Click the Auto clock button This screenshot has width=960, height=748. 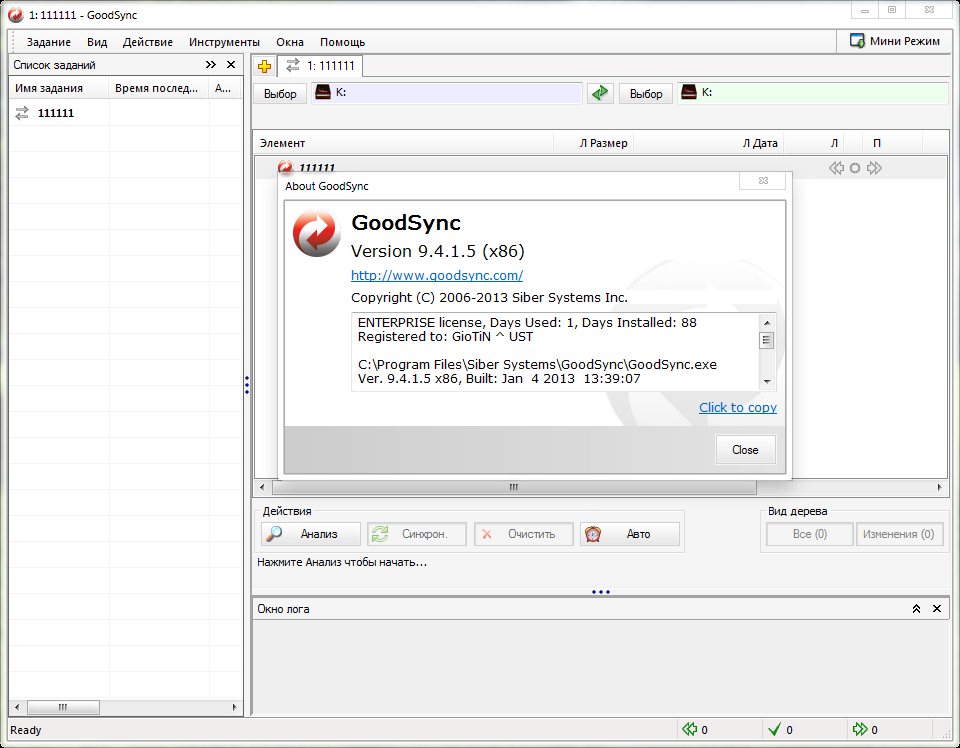pyautogui.click(x=629, y=534)
